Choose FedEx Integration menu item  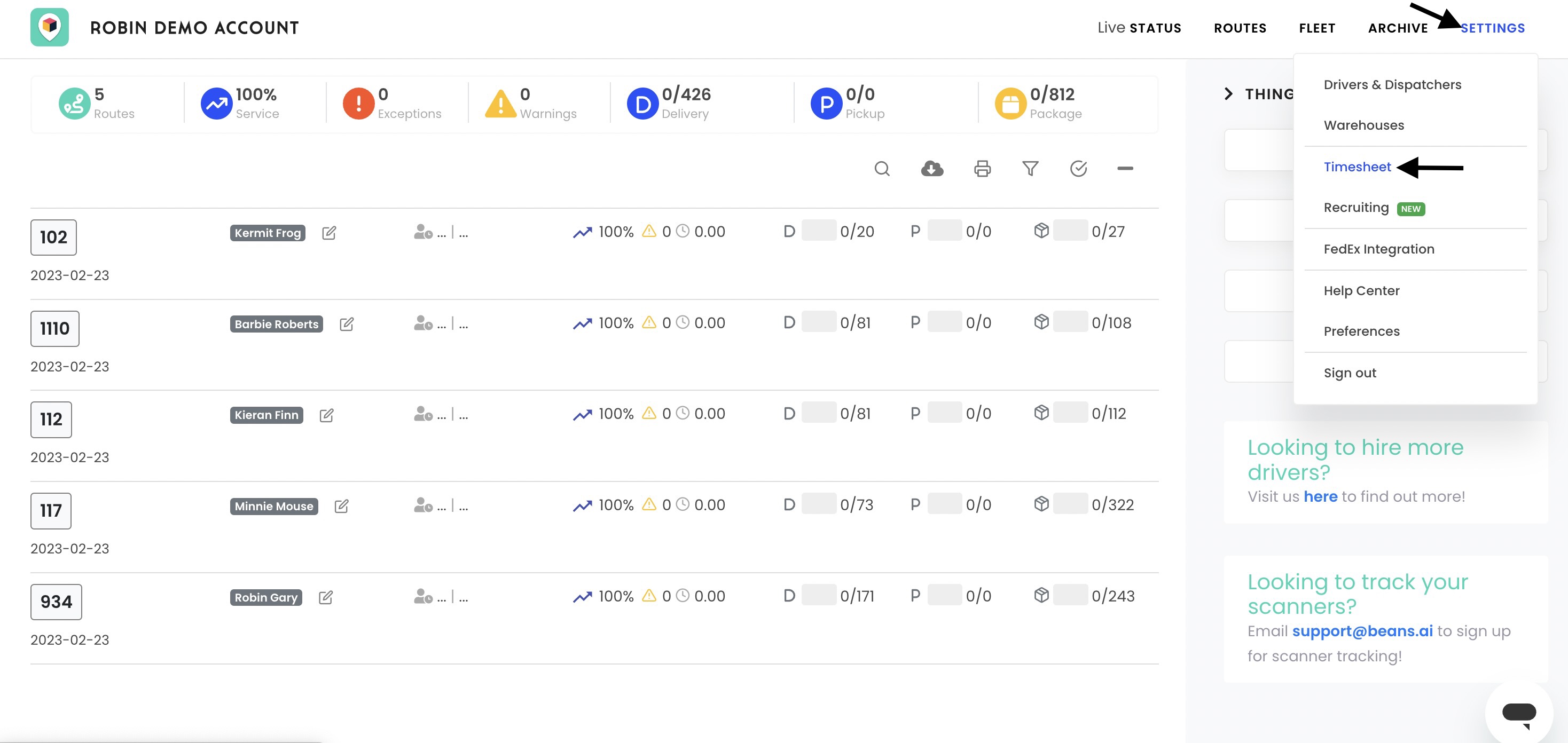point(1379,249)
